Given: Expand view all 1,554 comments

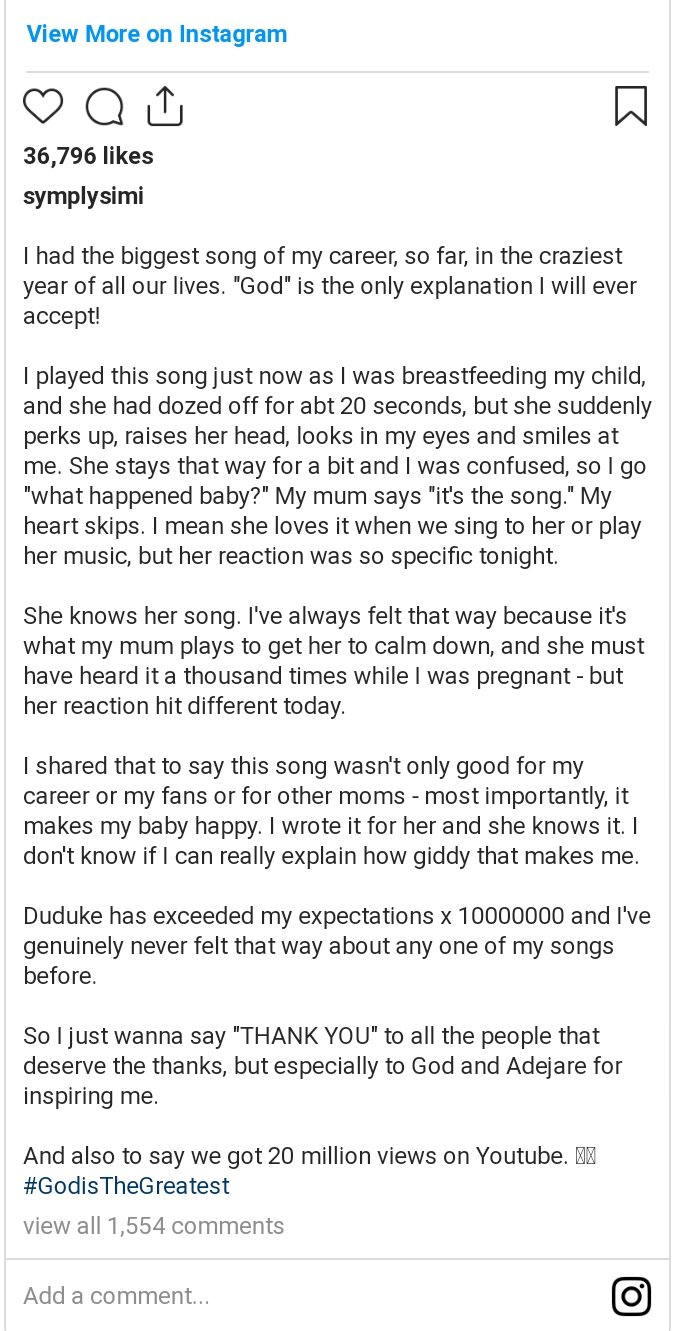Looking at the screenshot, I should tap(154, 1226).
